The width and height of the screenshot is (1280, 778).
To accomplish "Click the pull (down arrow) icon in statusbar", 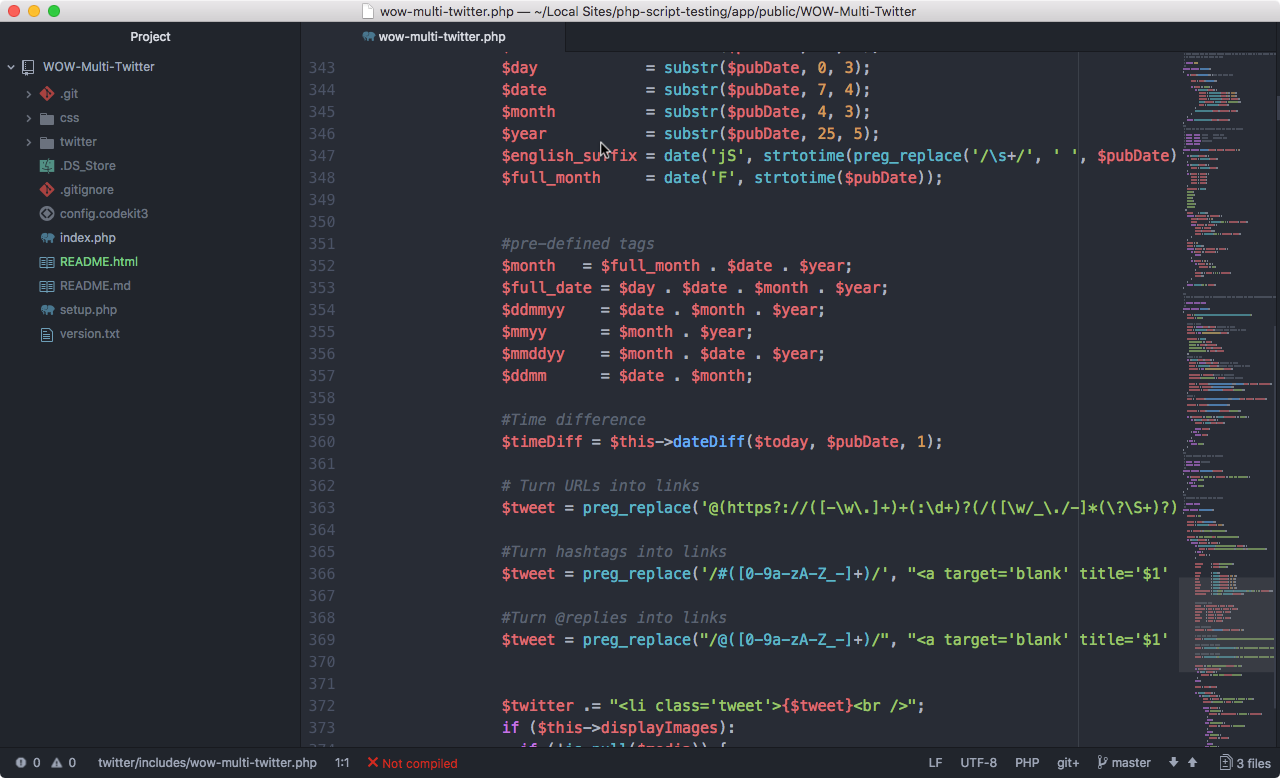I will point(1173,762).
